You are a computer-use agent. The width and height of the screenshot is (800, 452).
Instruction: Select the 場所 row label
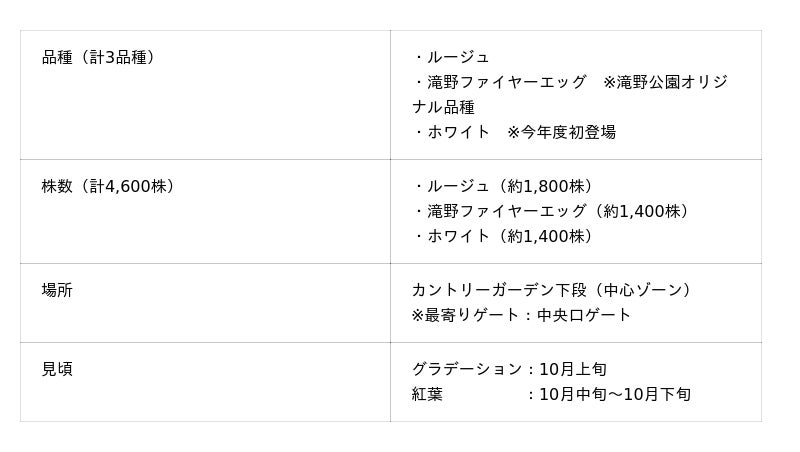[57, 290]
